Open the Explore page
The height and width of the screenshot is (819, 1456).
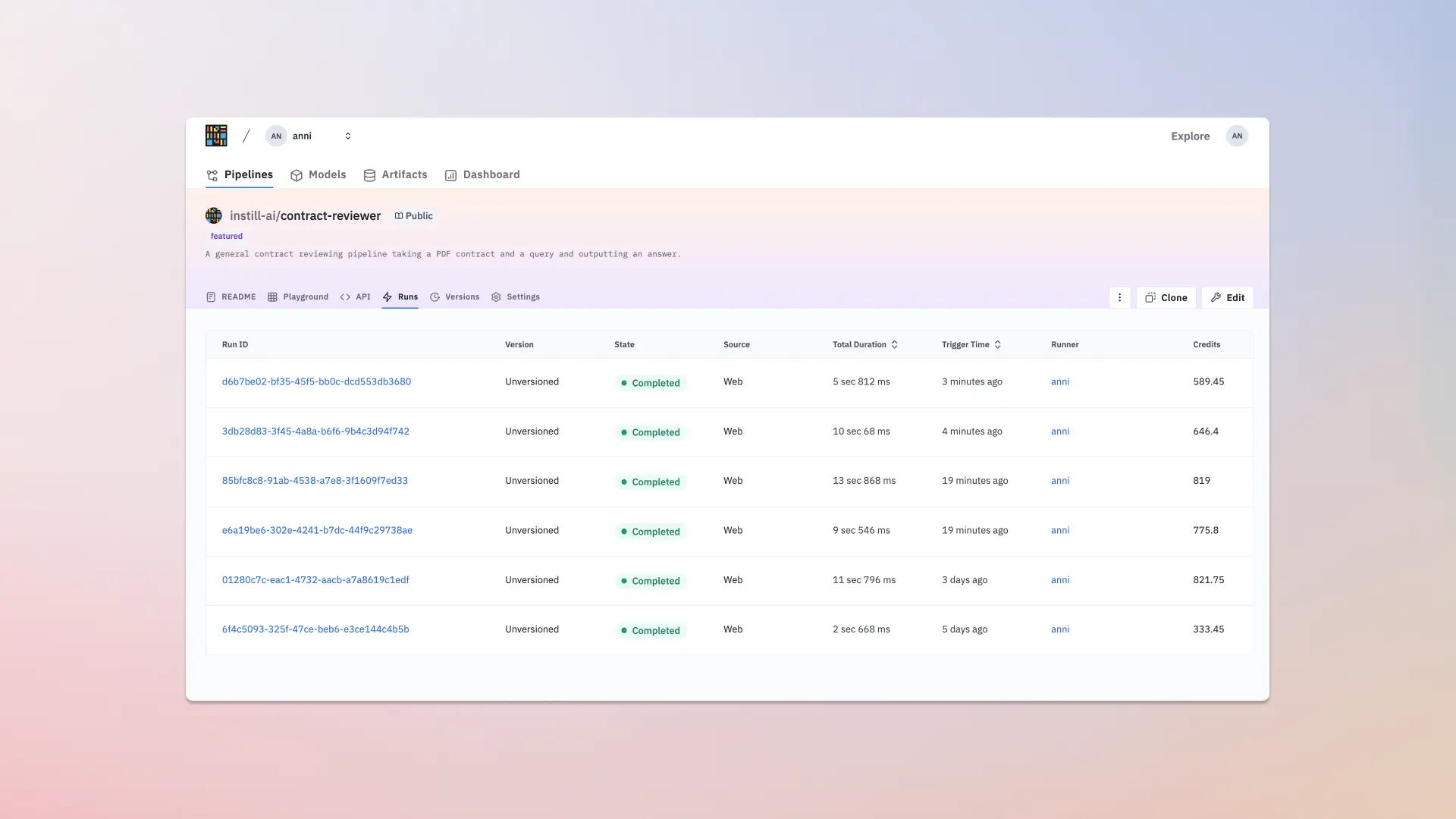point(1190,136)
